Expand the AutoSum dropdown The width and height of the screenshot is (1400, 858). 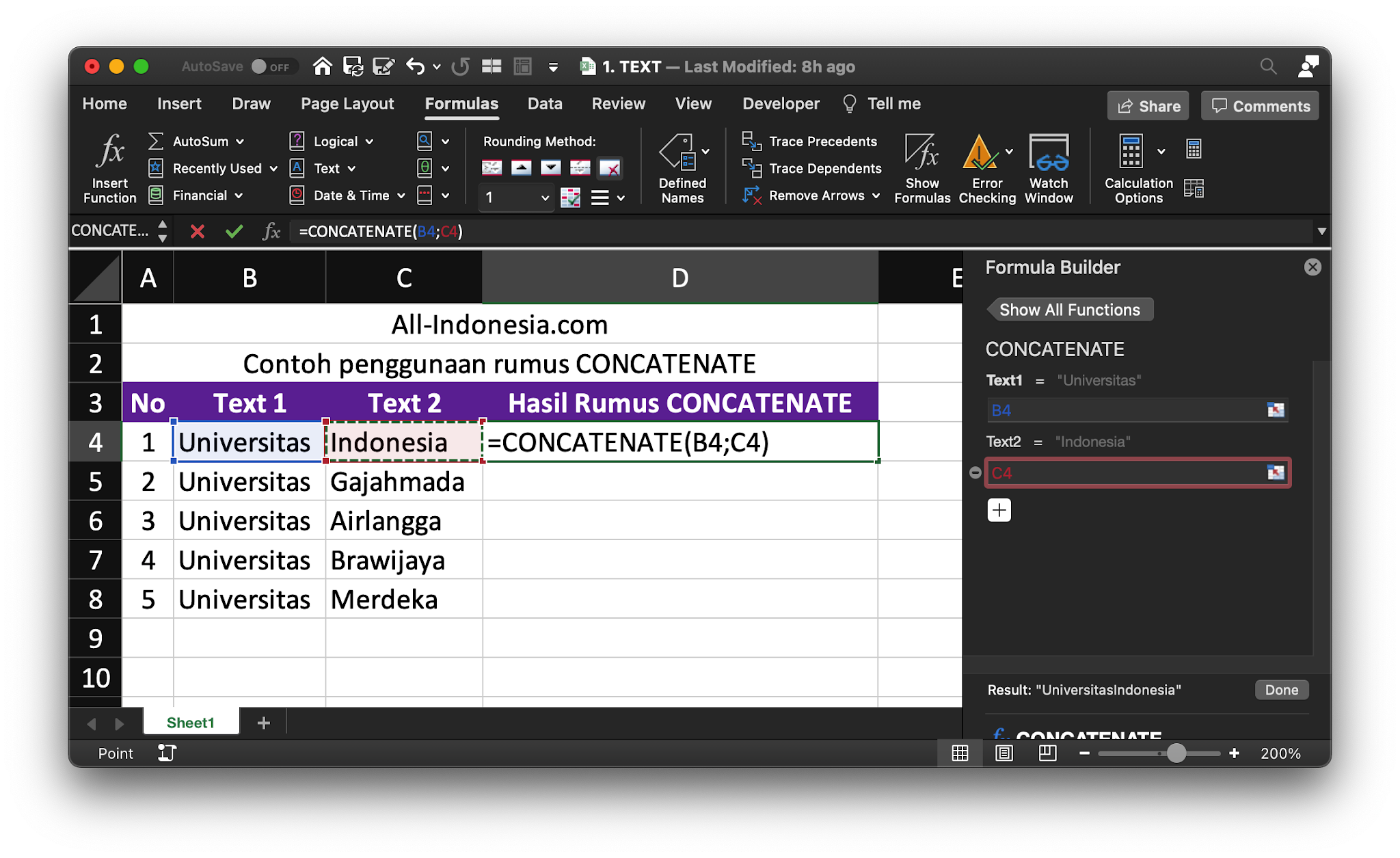coord(240,142)
